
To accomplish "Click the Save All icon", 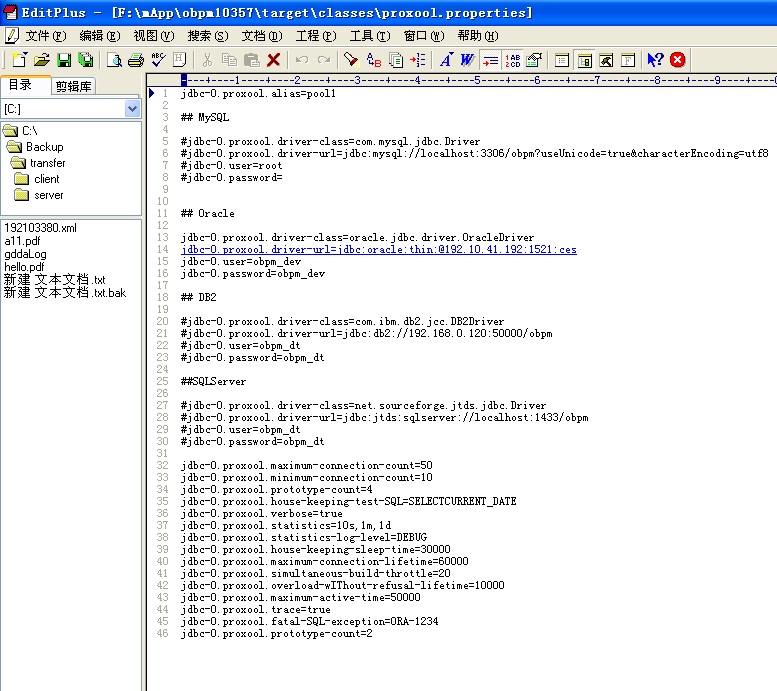I will (x=86, y=60).
